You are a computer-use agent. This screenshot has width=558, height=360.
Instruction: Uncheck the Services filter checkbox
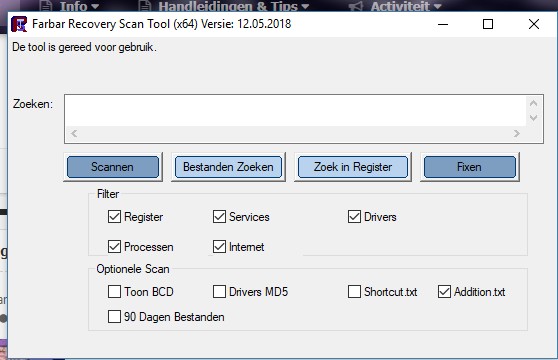[x=219, y=216]
